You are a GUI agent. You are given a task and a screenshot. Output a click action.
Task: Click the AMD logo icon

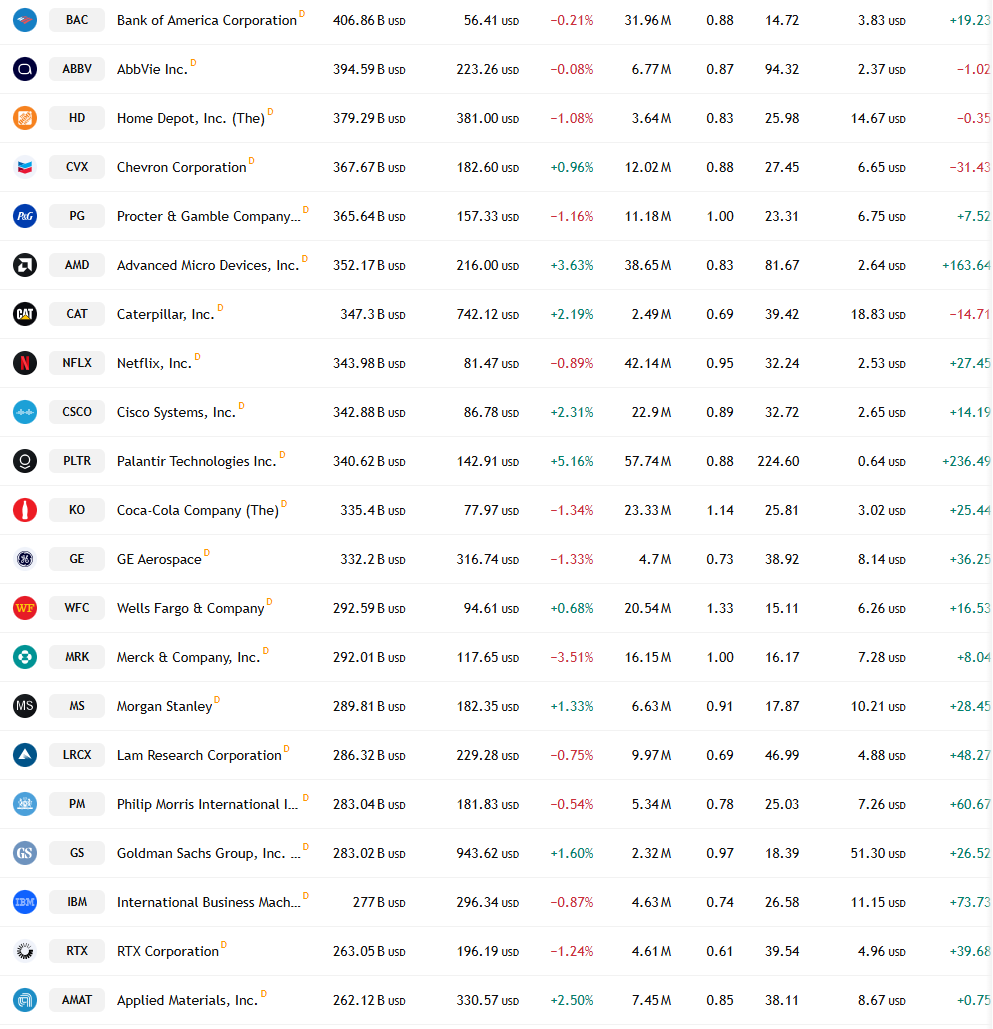25,265
